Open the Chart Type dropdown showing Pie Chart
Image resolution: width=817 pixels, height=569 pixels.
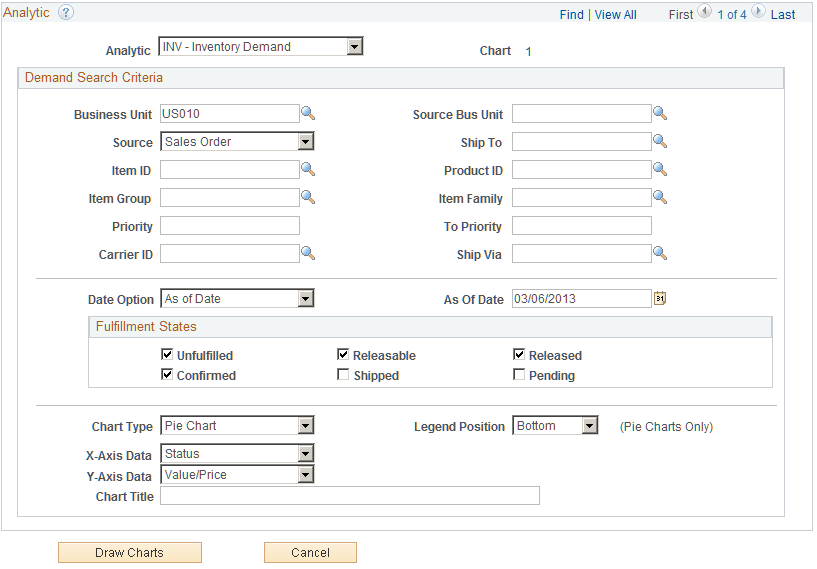coord(237,426)
